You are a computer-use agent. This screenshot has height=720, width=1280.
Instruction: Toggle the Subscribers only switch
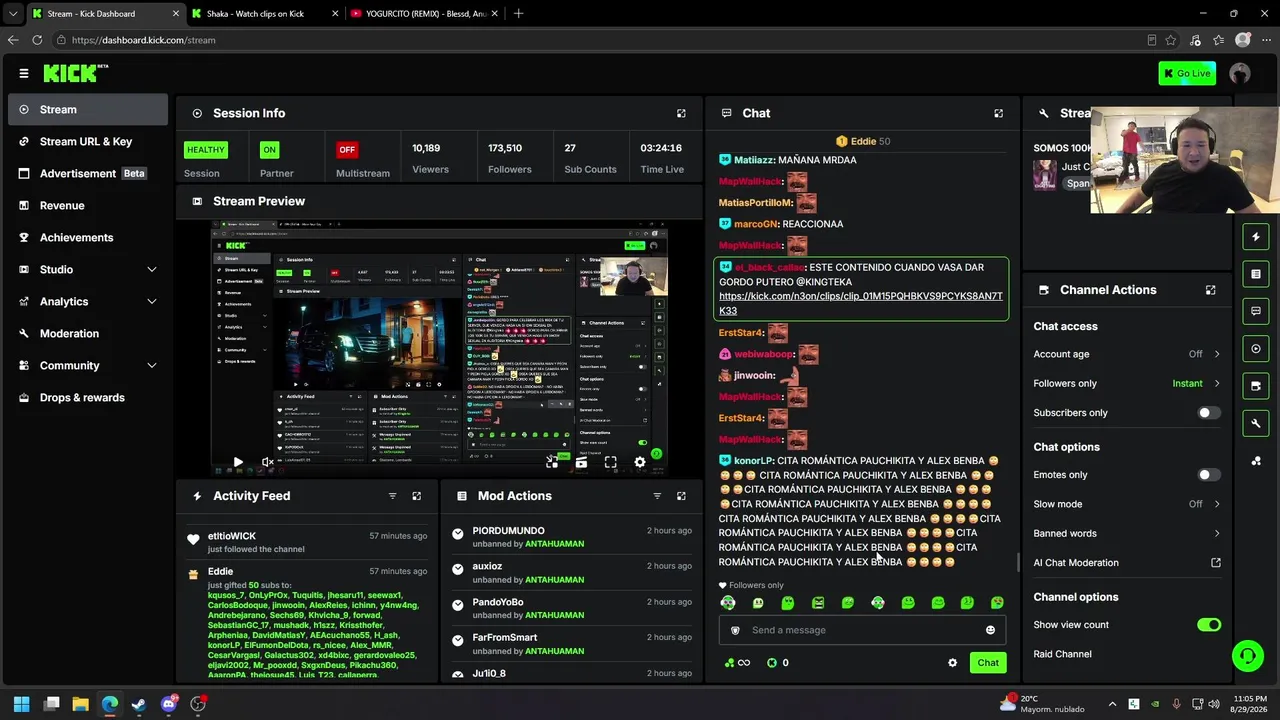pyautogui.click(x=1209, y=413)
